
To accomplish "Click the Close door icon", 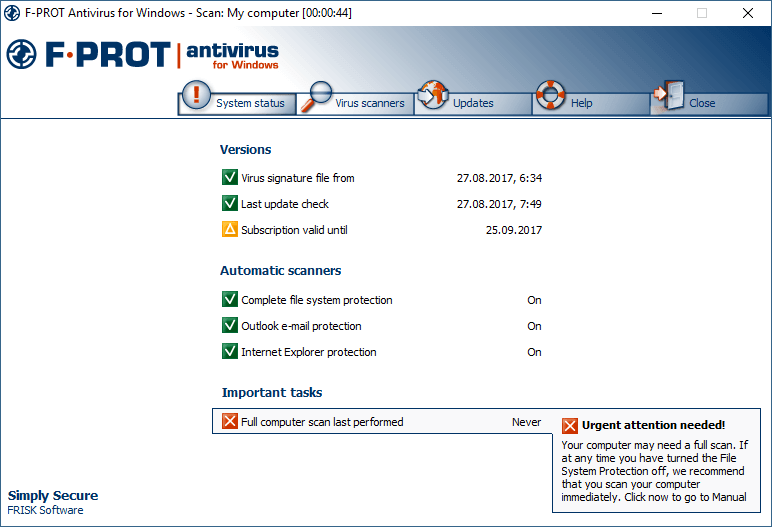I will (669, 95).
